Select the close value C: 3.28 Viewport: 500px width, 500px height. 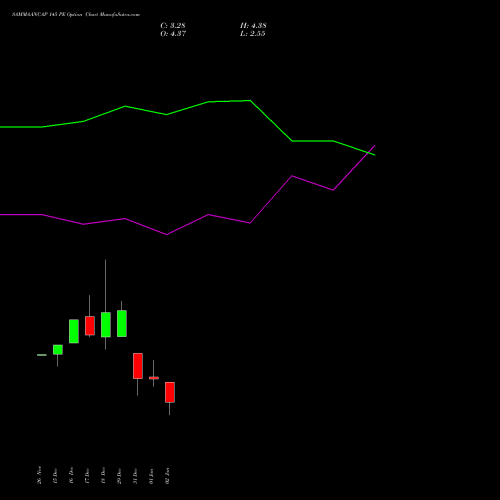[173, 26]
